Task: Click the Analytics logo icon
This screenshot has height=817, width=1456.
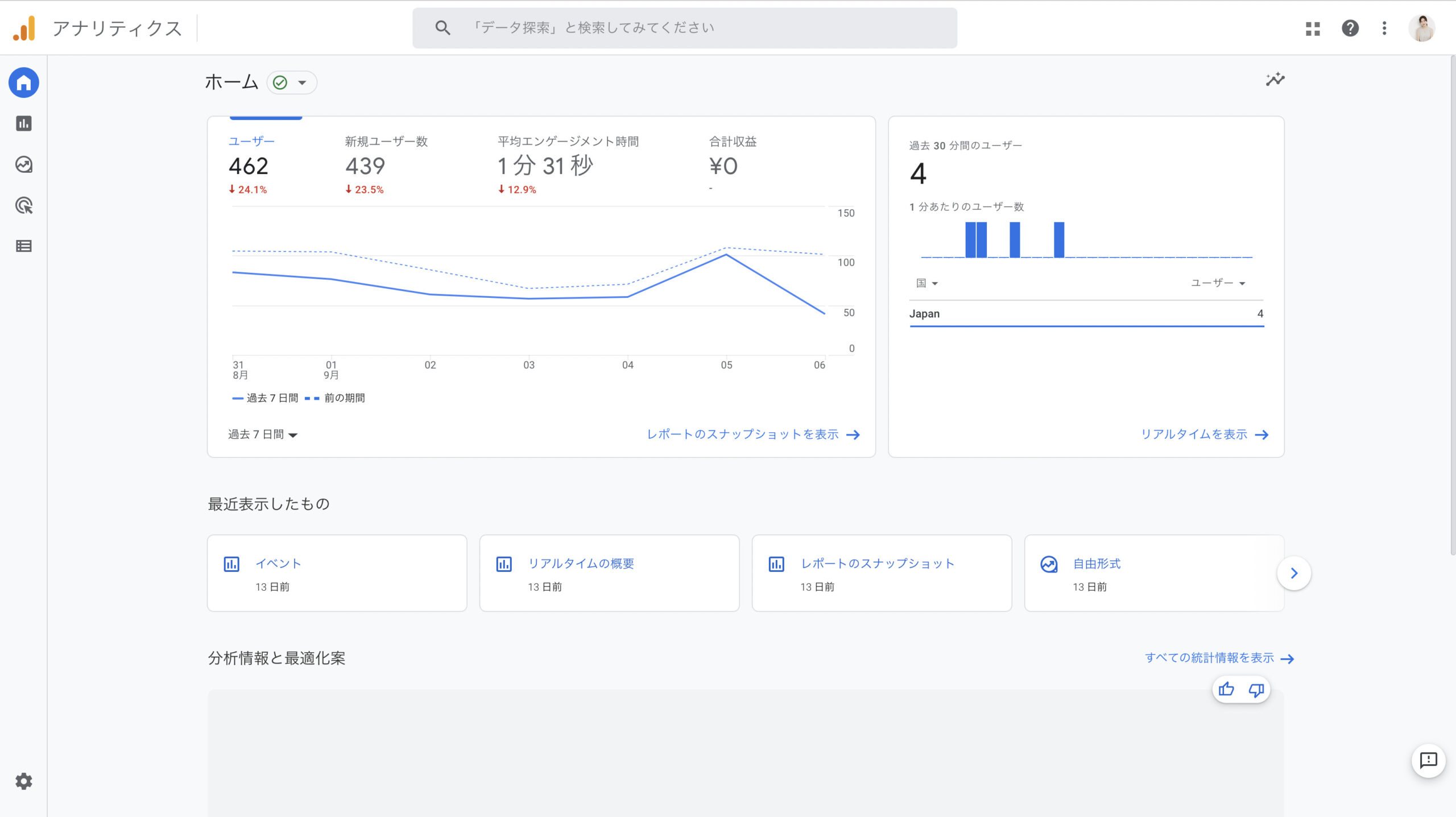Action: [x=24, y=28]
